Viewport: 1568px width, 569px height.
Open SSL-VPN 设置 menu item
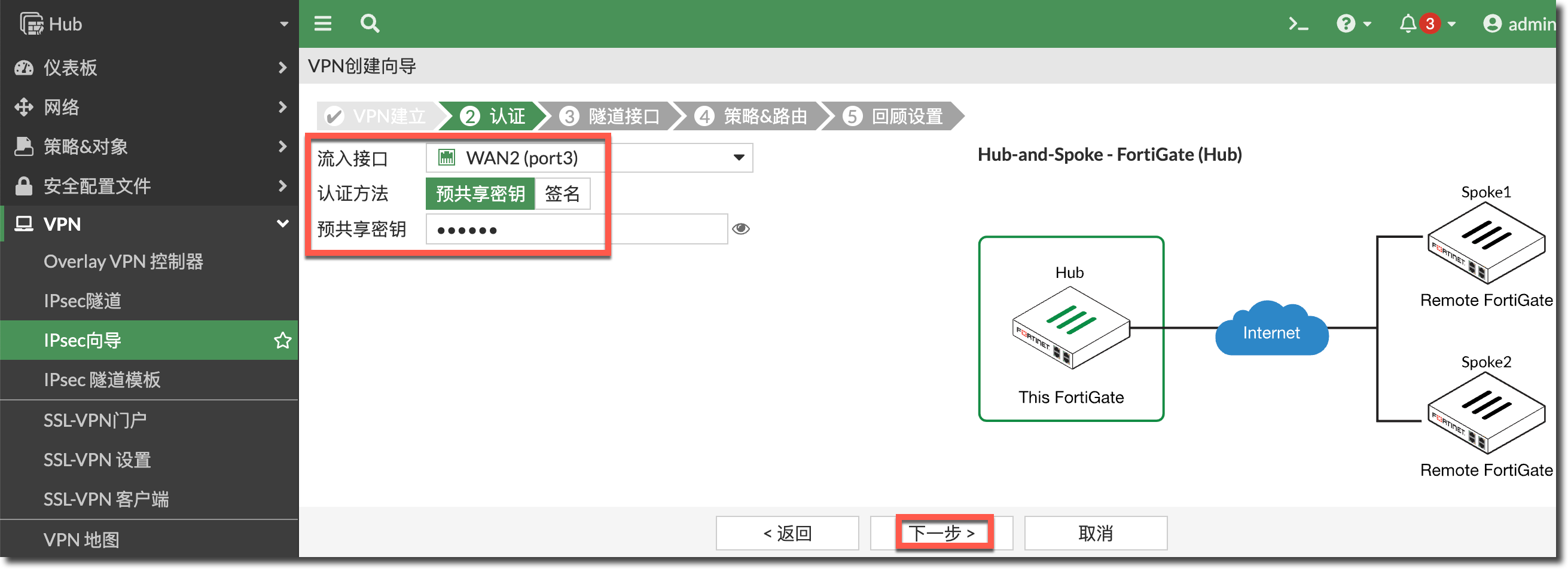97,460
